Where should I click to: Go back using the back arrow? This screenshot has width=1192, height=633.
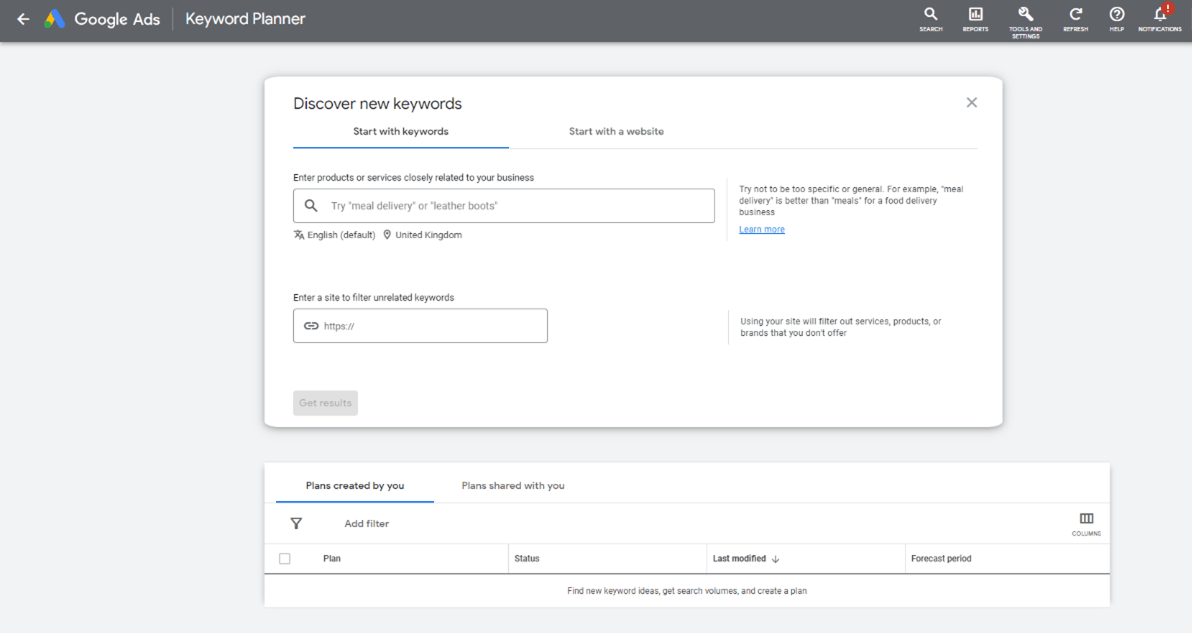pos(23,19)
